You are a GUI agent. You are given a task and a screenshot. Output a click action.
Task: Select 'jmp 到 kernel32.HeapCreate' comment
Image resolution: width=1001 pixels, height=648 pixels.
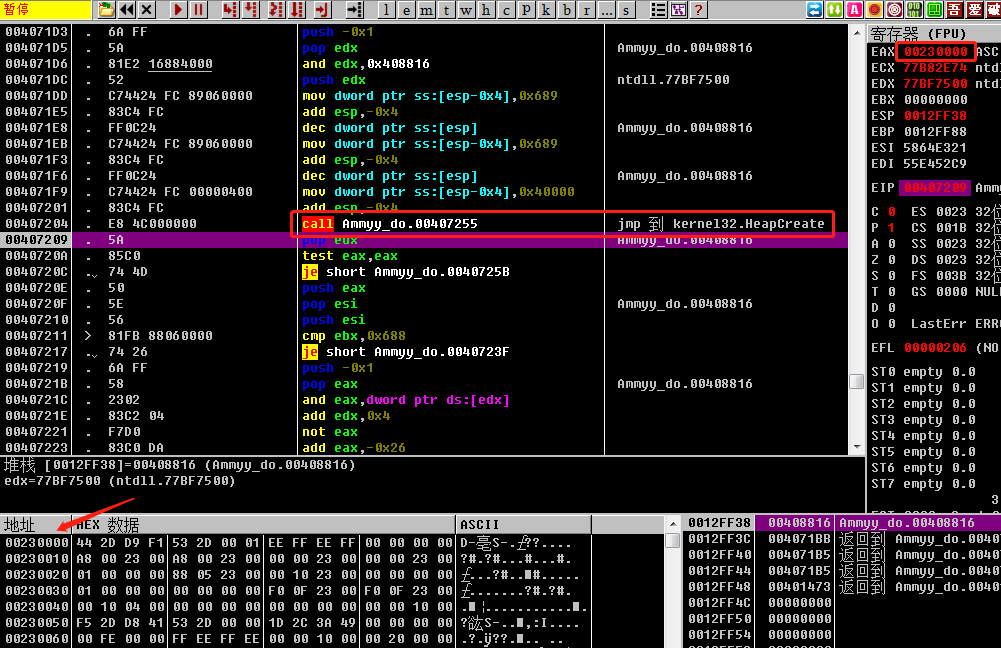pyautogui.click(x=721, y=224)
